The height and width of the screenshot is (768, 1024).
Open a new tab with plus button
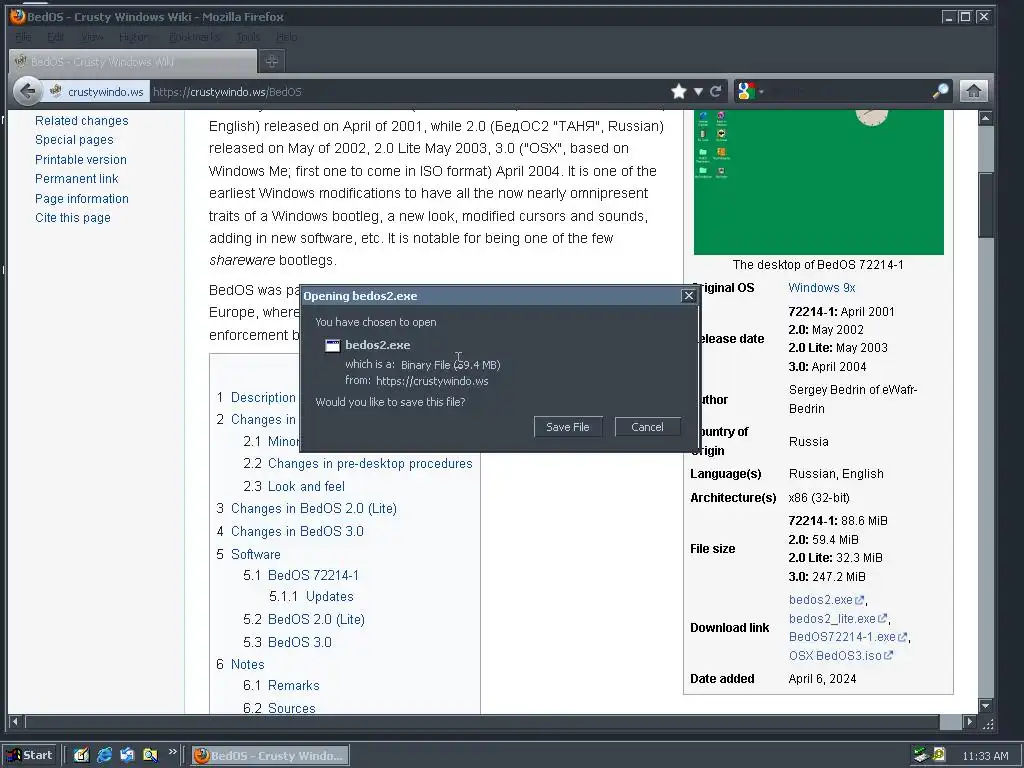click(x=272, y=61)
